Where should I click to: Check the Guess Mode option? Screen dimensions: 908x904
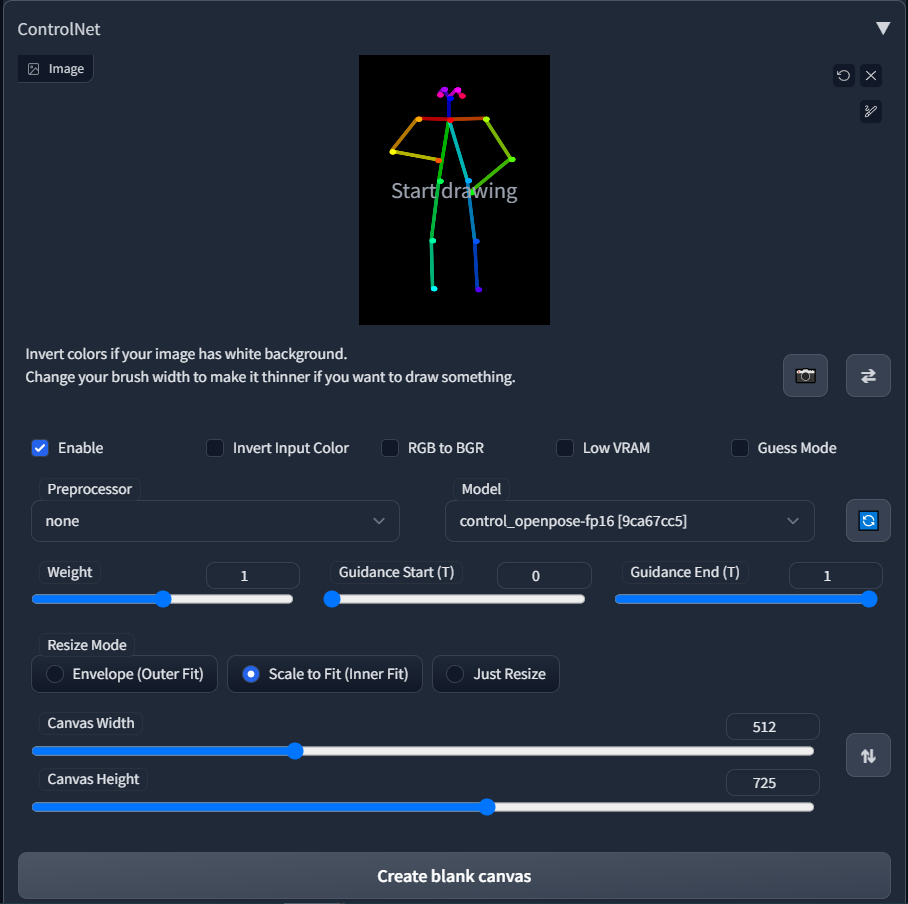pos(740,448)
